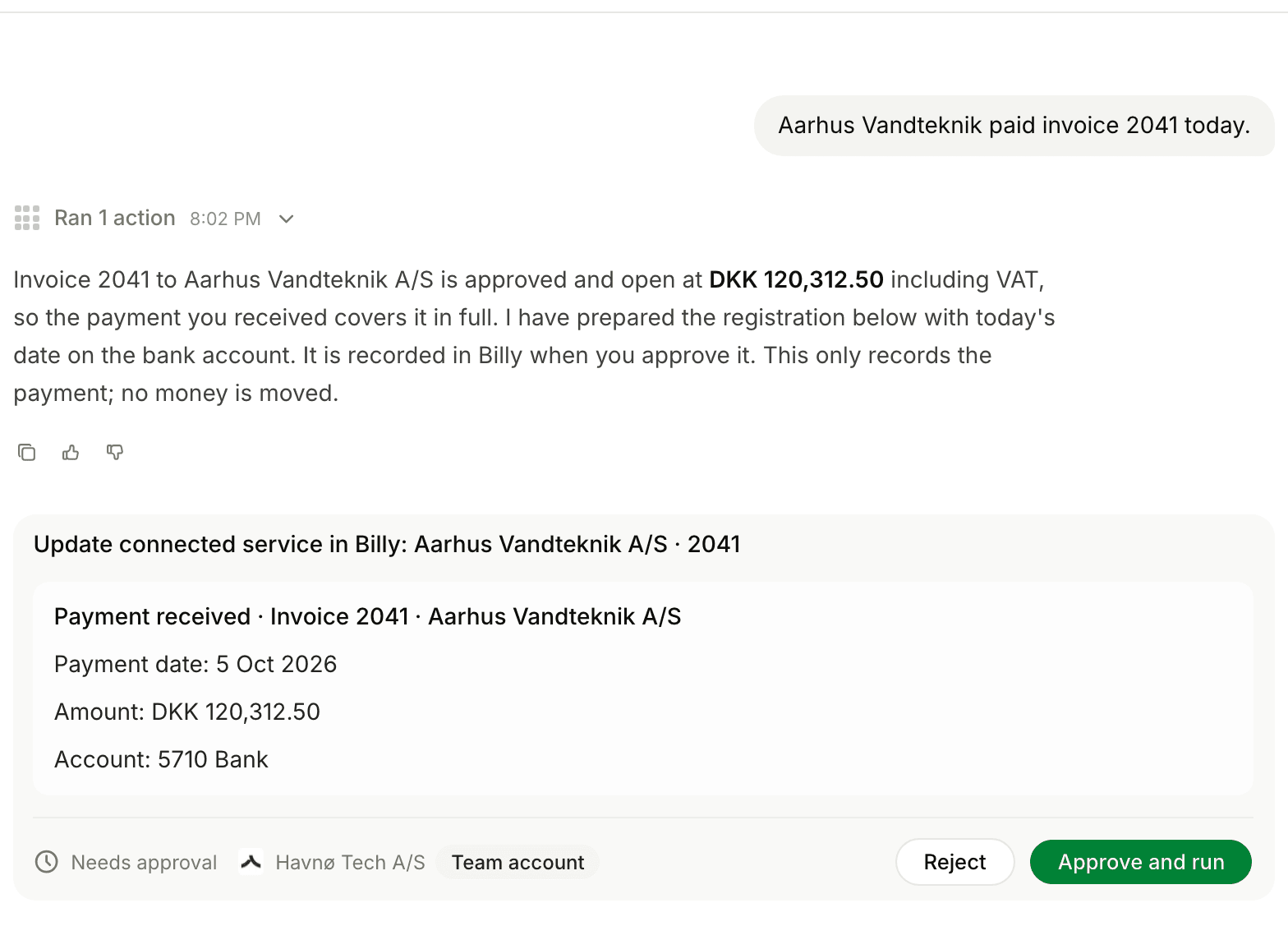The height and width of the screenshot is (940, 1288).
Task: Click the Team account badge
Action: pos(517,862)
